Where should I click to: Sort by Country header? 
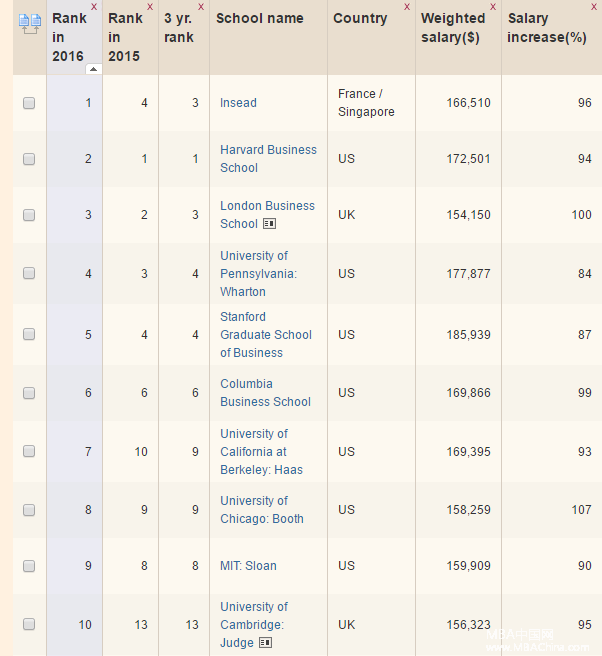[x=360, y=18]
